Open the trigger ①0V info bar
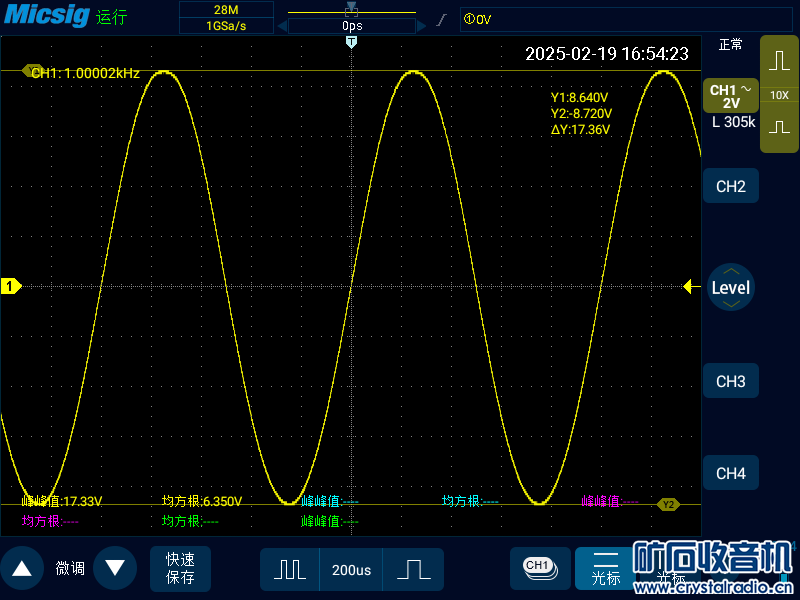Image resolution: width=800 pixels, height=600 pixels. coord(626,19)
